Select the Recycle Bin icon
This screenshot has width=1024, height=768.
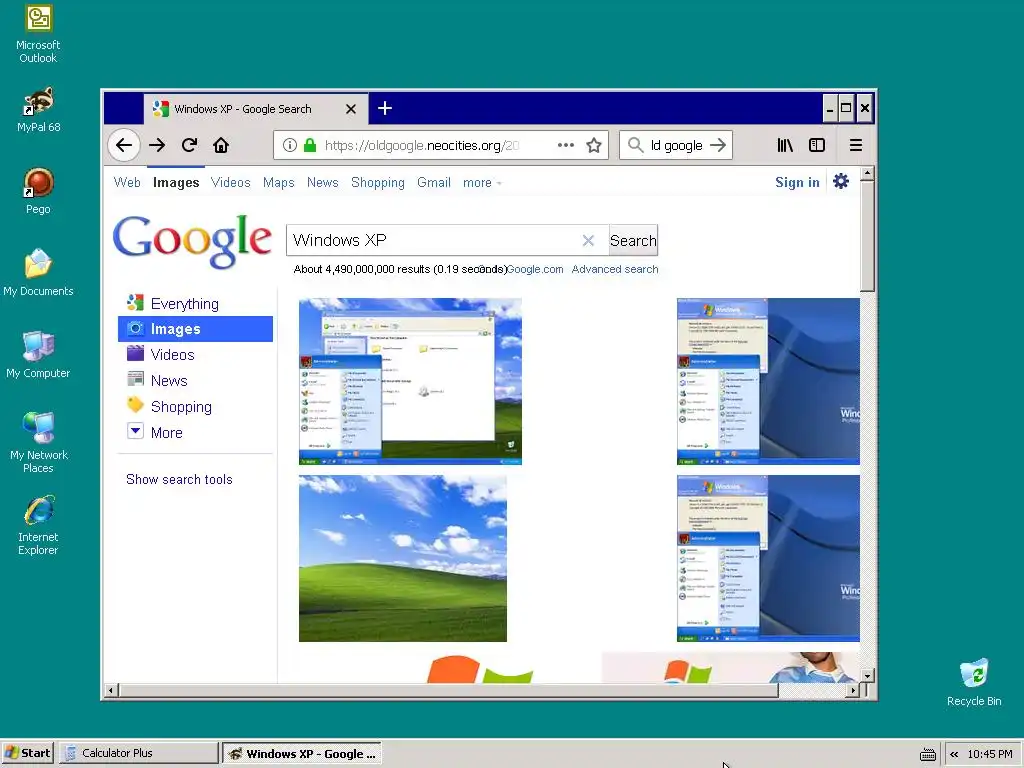click(x=974, y=682)
